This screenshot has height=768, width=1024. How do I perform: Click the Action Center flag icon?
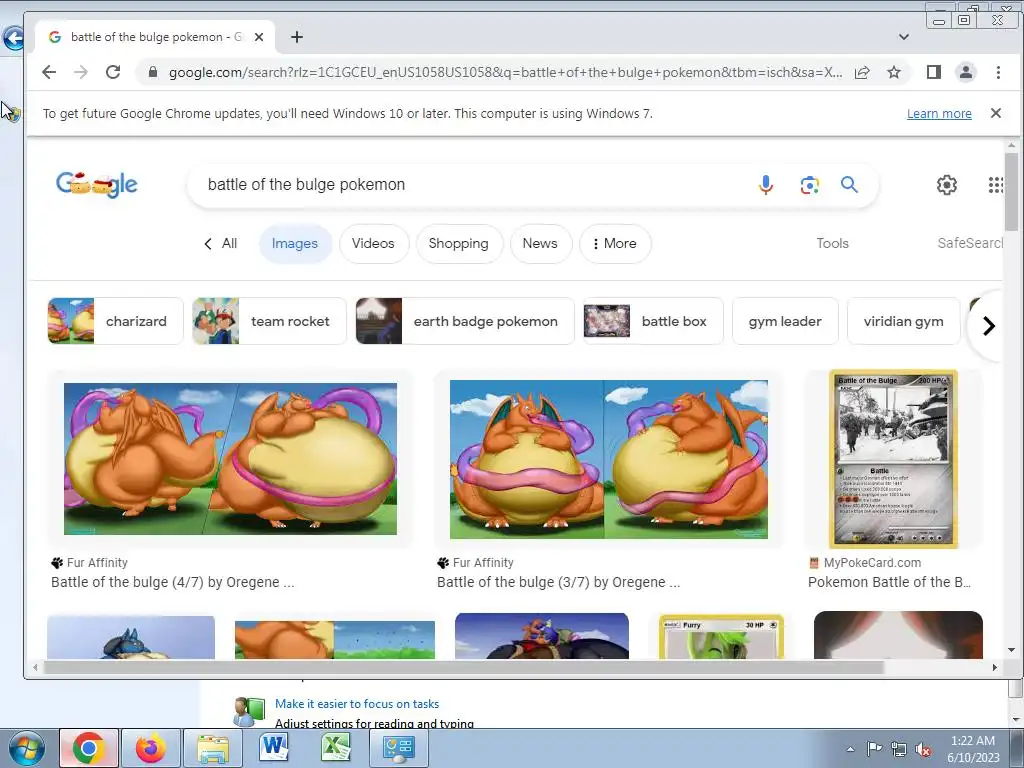(874, 749)
